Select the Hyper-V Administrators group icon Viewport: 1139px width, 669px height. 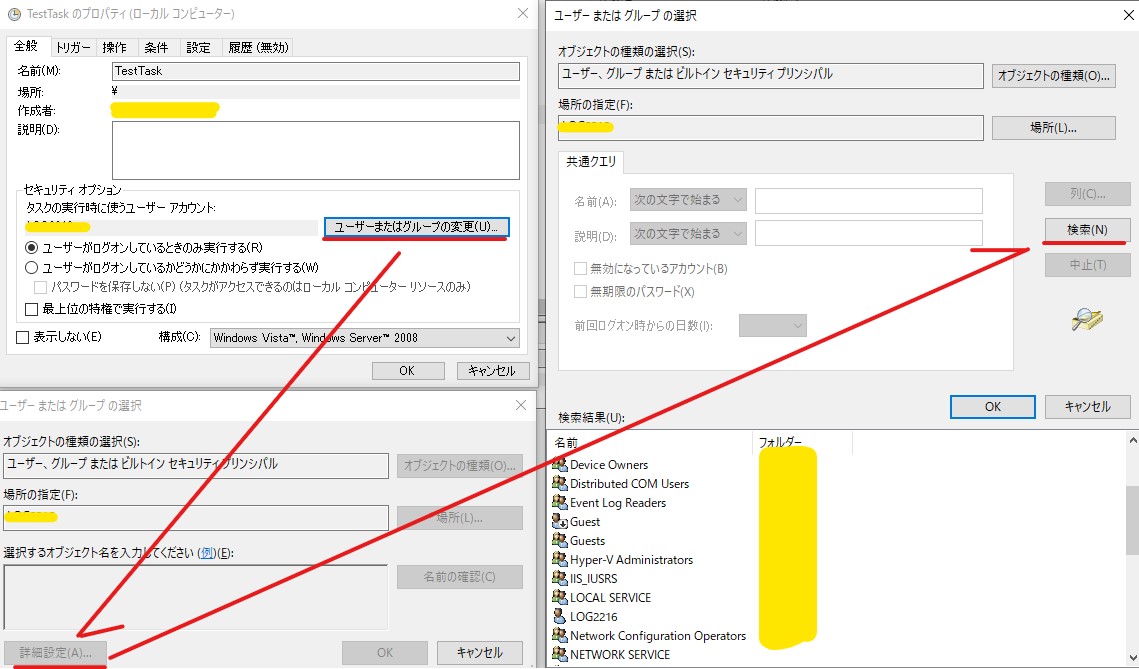click(x=559, y=559)
